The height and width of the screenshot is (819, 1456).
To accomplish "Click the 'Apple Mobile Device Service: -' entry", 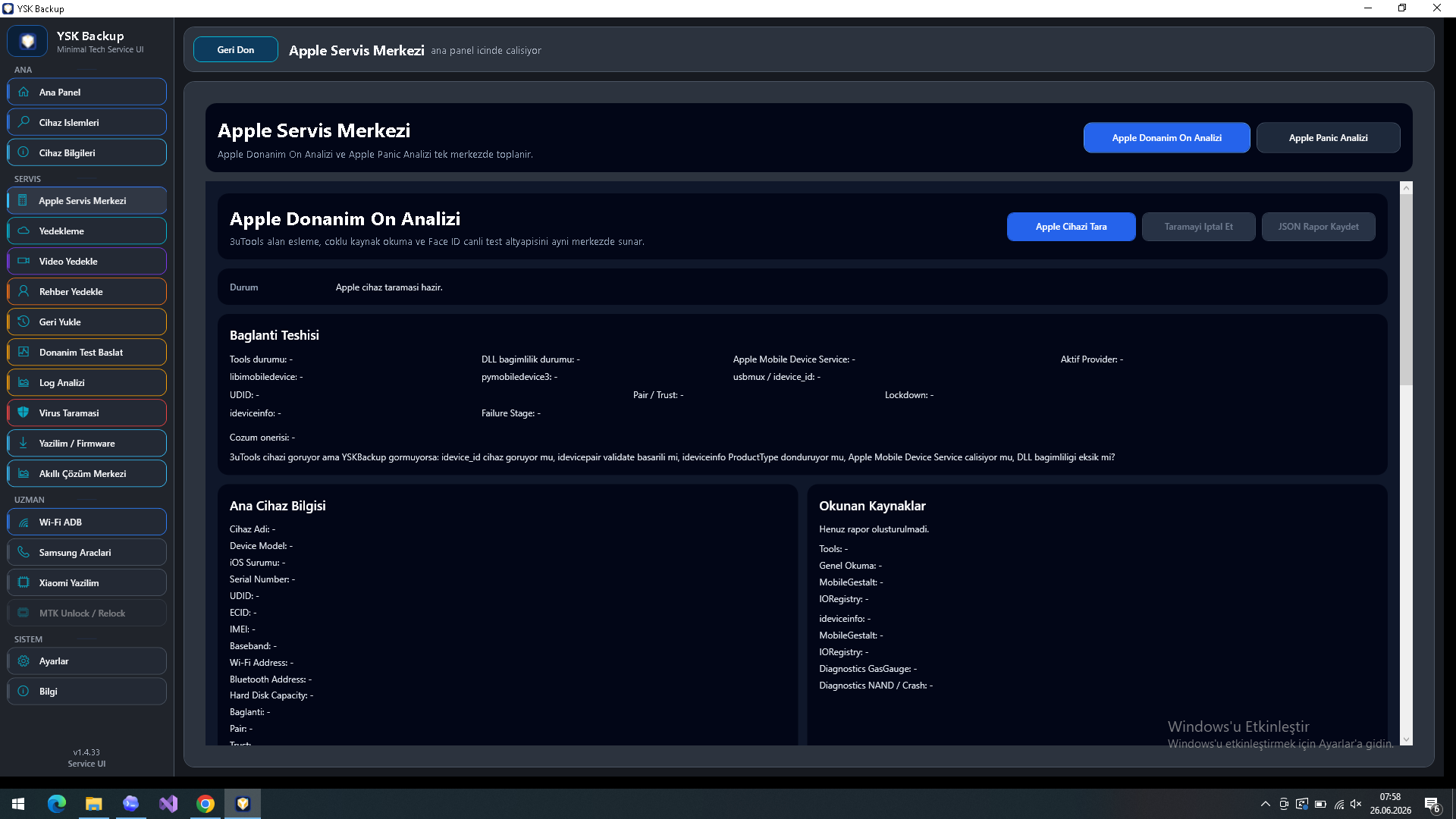I will [794, 359].
